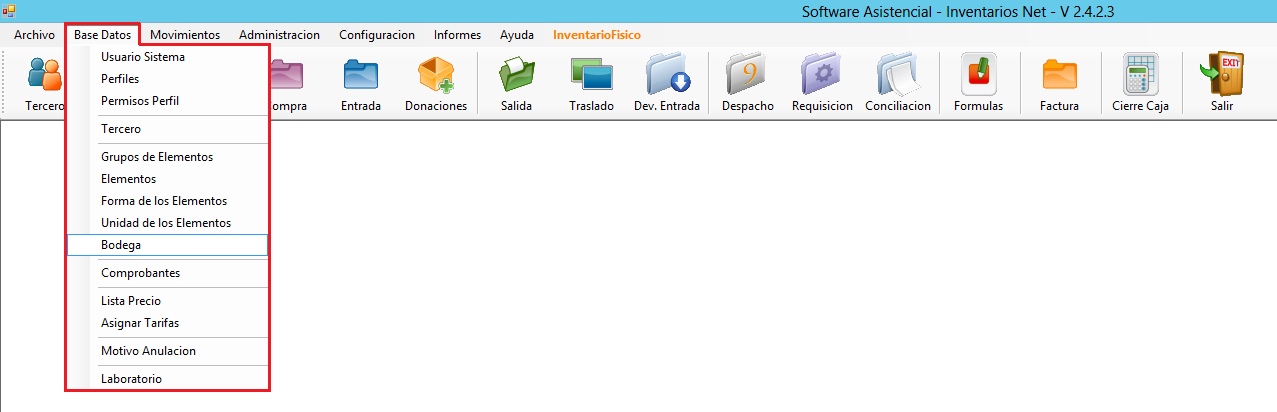Choose Usuario Sistema menu entry
Screen dimensions: 1277x412
143,57
